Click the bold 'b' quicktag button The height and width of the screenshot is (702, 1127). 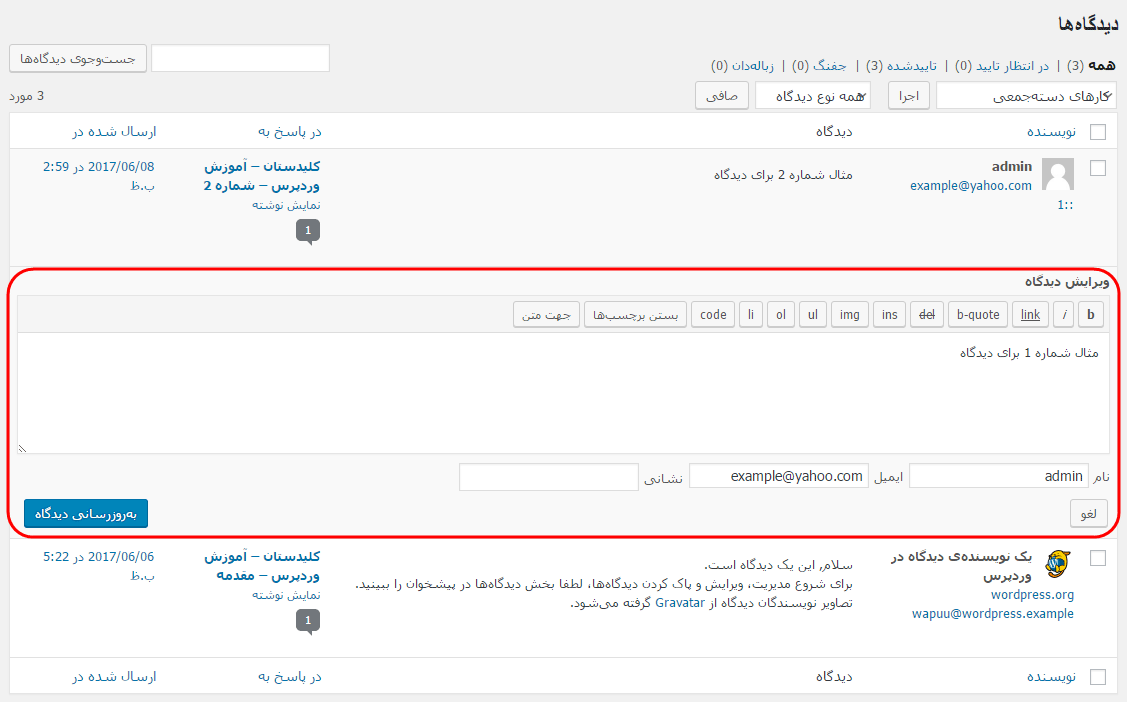[x=1090, y=315]
